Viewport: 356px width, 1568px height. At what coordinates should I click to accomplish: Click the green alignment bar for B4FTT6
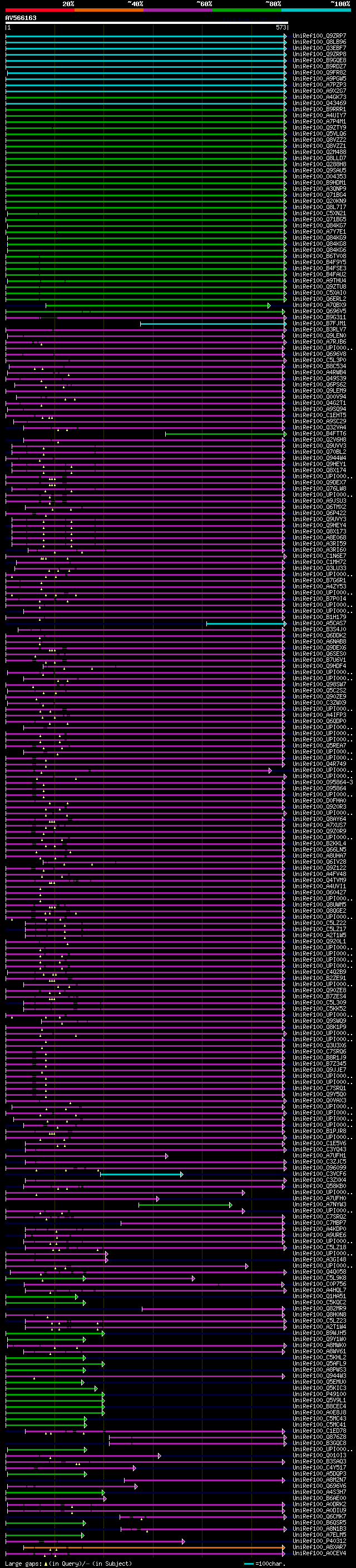226,434
